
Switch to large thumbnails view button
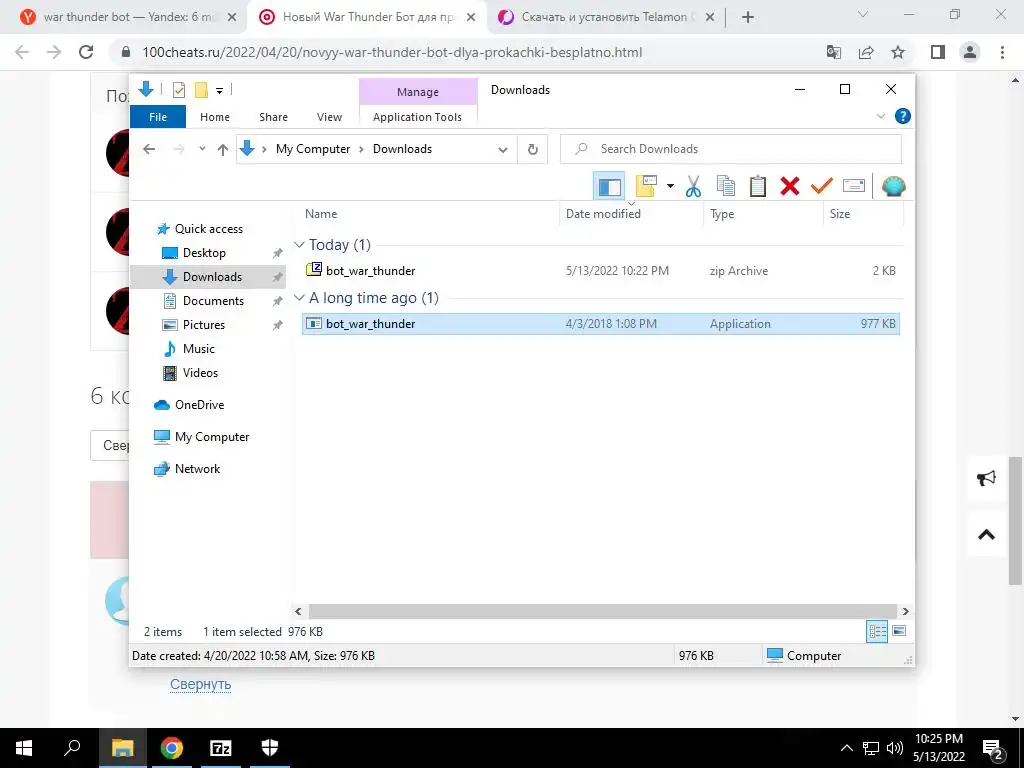[899, 631]
